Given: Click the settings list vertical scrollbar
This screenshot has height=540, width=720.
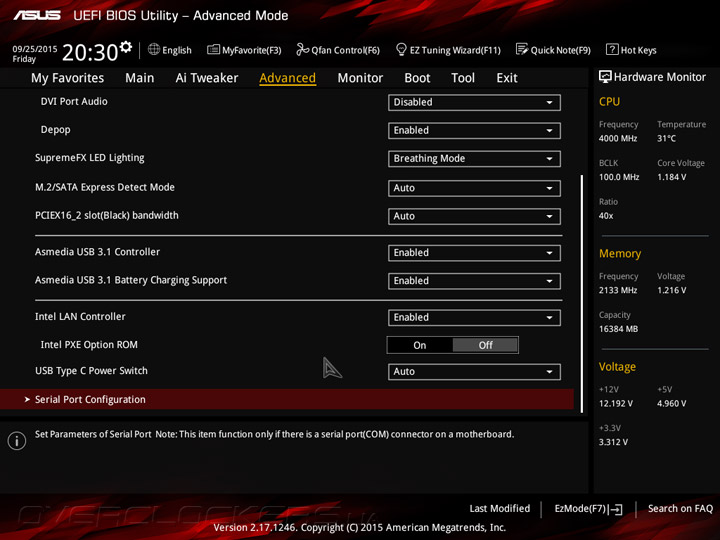Looking at the screenshot, I should click(582, 294).
